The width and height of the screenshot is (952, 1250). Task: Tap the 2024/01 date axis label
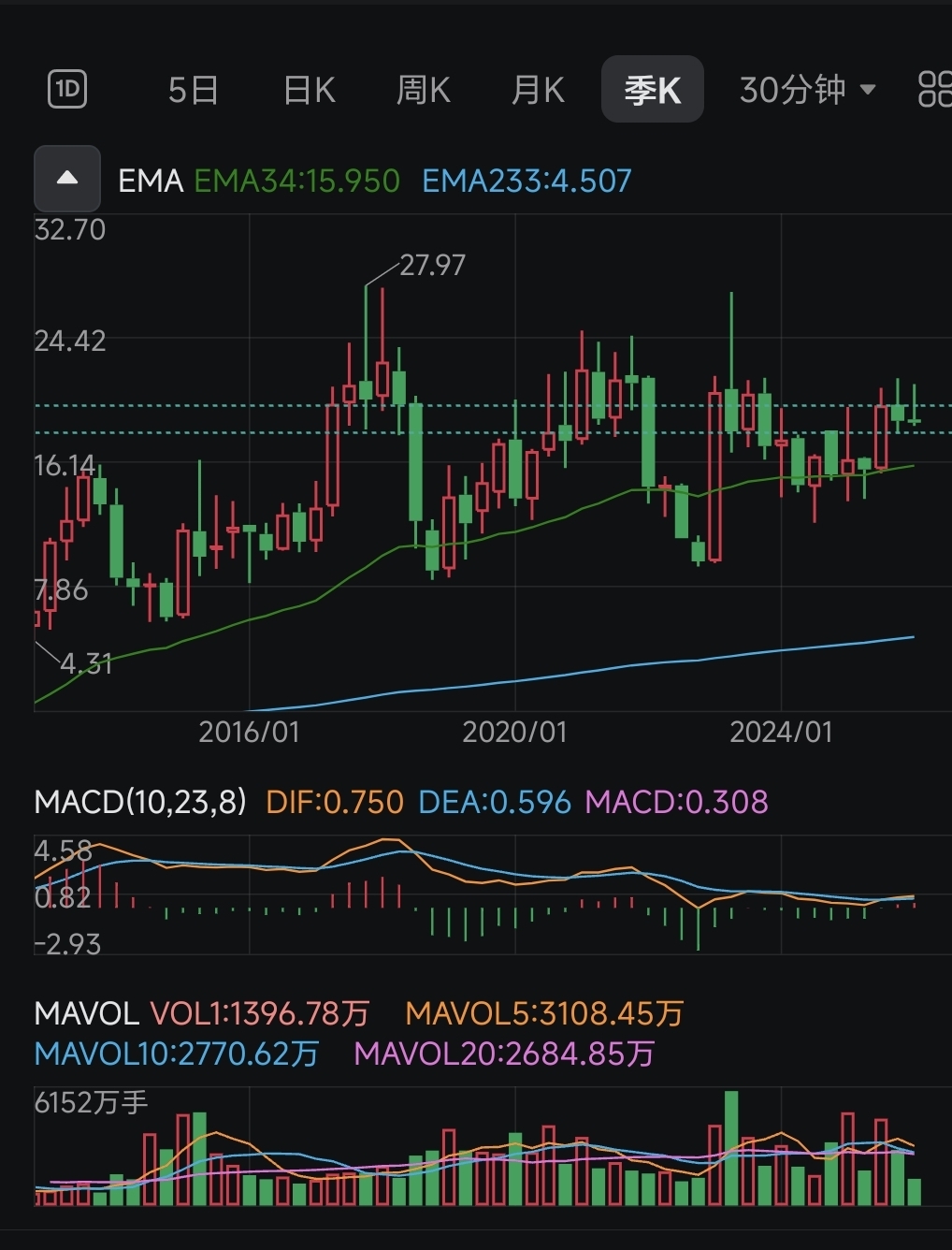[782, 732]
